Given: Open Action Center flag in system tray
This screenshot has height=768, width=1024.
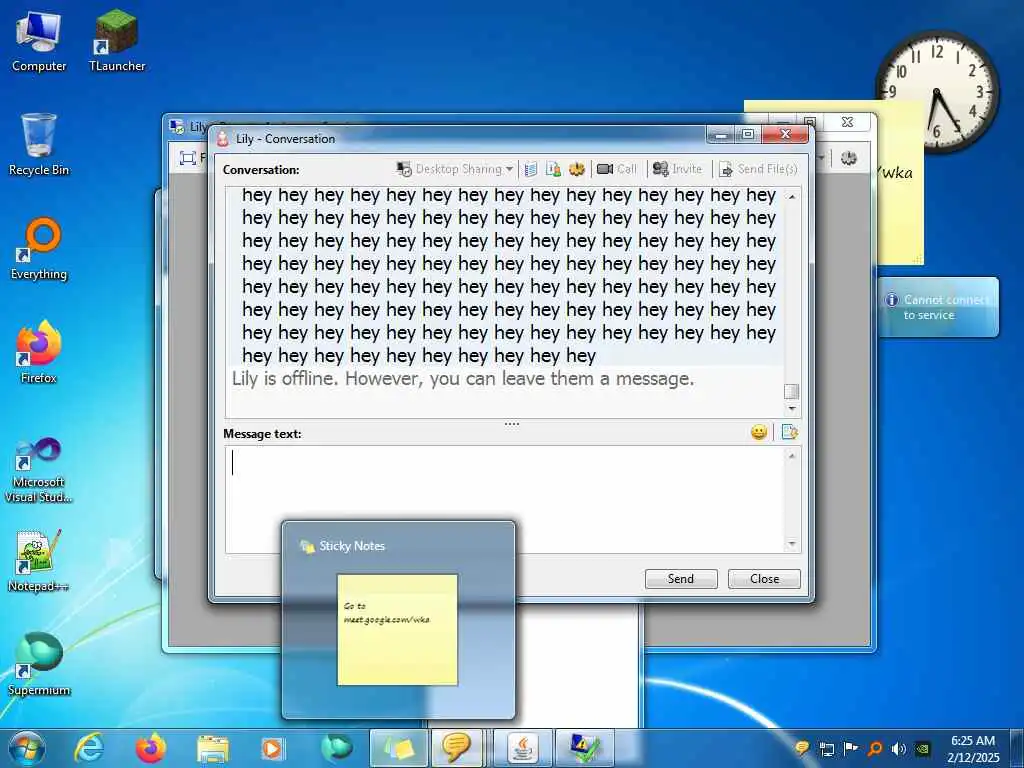Looking at the screenshot, I should tap(851, 748).
